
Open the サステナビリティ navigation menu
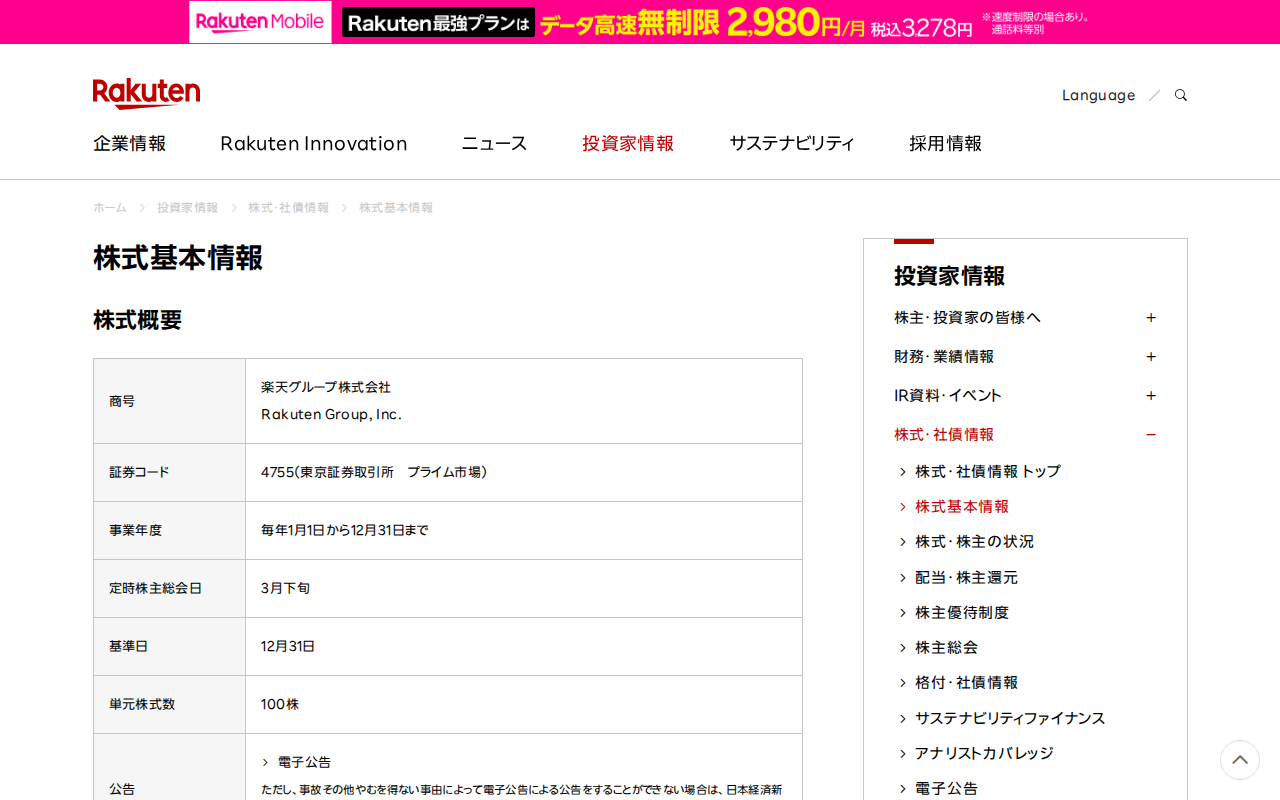(792, 143)
